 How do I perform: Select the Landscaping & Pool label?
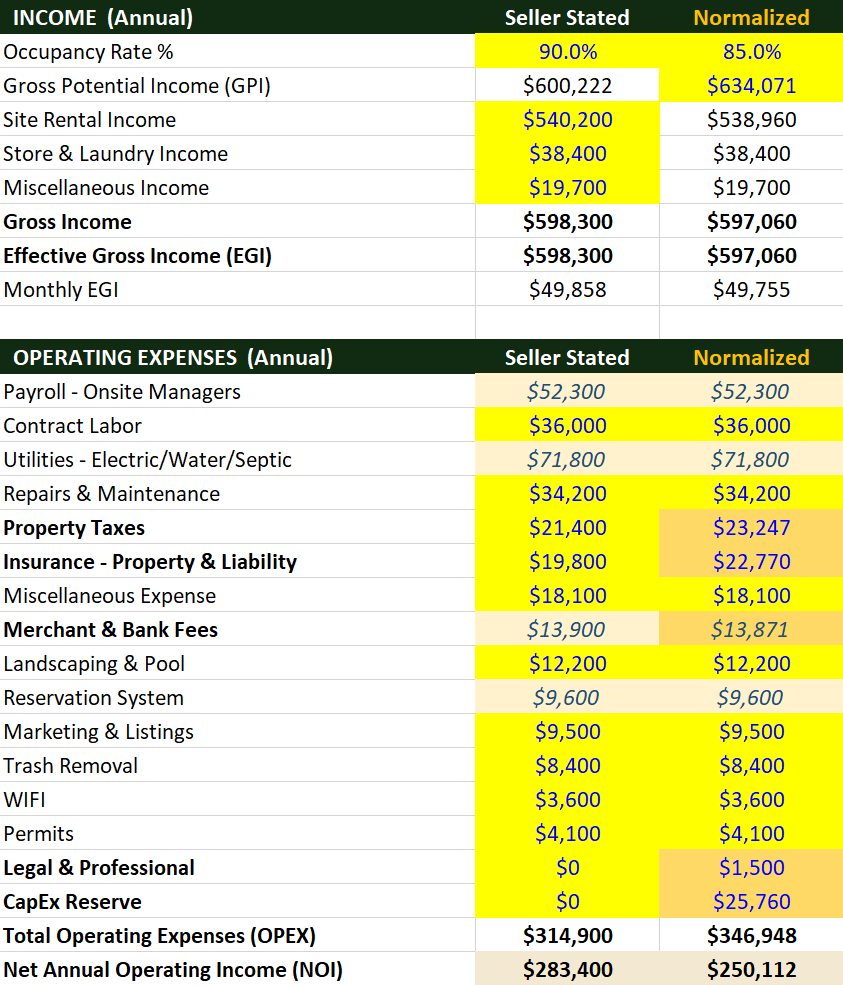coord(94,663)
